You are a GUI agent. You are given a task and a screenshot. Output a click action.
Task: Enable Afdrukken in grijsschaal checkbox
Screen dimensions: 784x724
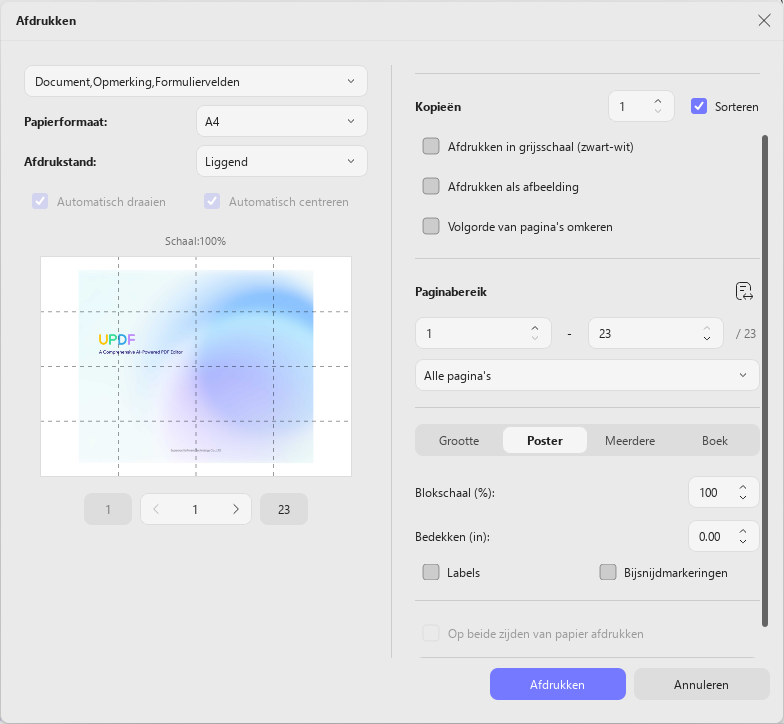point(431,146)
